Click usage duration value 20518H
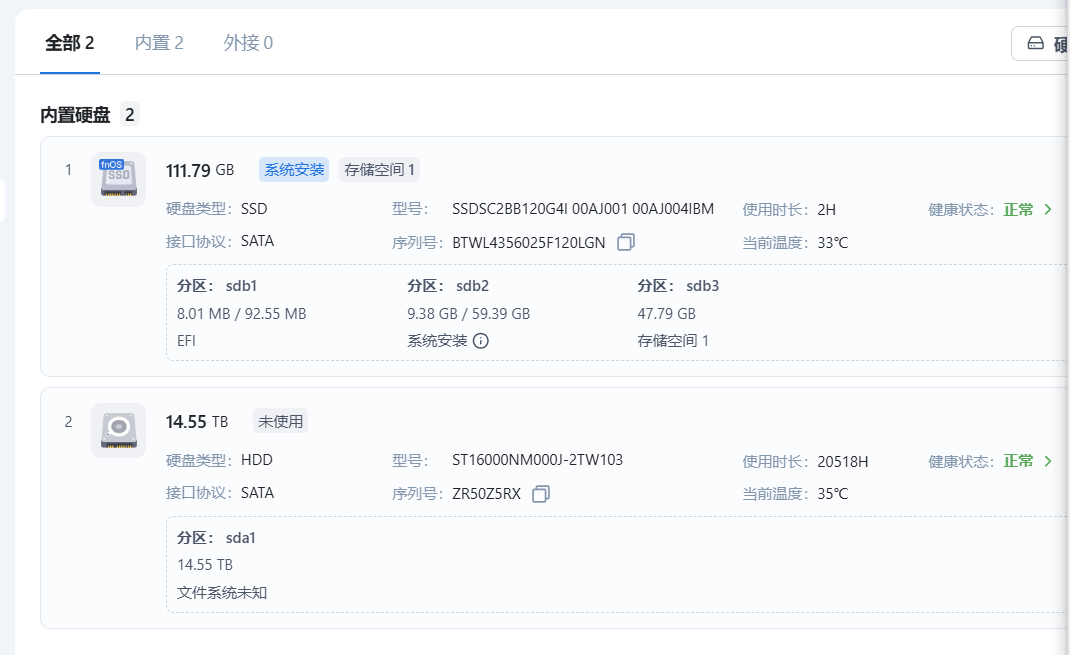 [843, 462]
